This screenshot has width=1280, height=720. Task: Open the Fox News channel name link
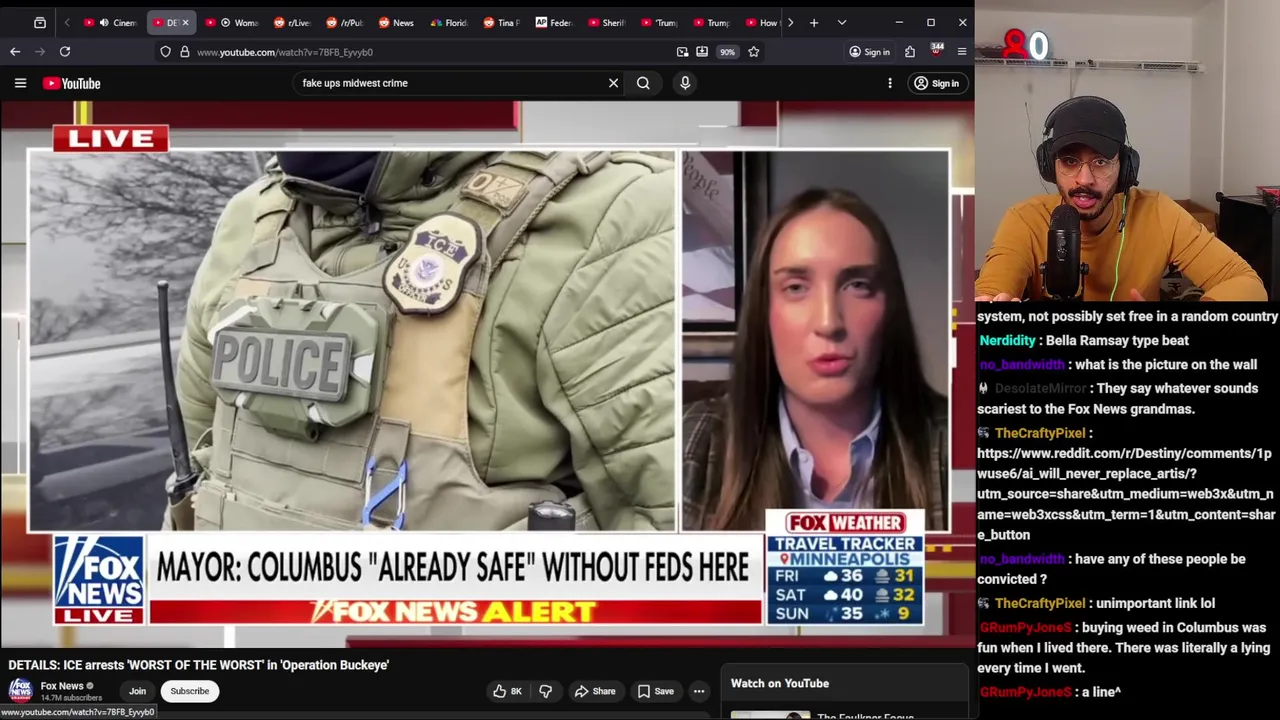click(x=62, y=686)
